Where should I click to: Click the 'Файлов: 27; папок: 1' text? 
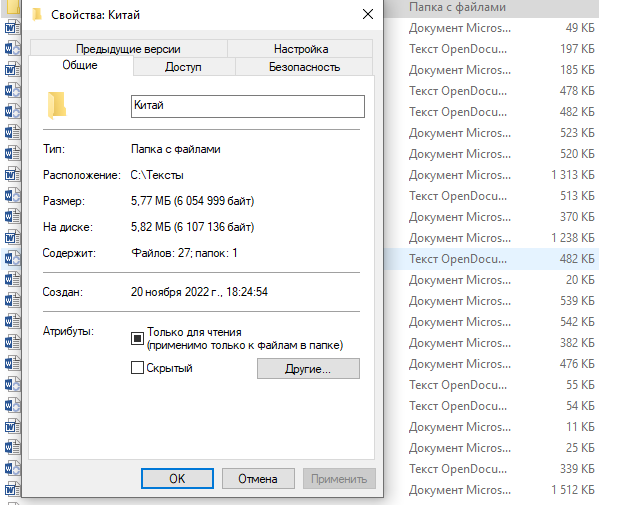coord(184,253)
